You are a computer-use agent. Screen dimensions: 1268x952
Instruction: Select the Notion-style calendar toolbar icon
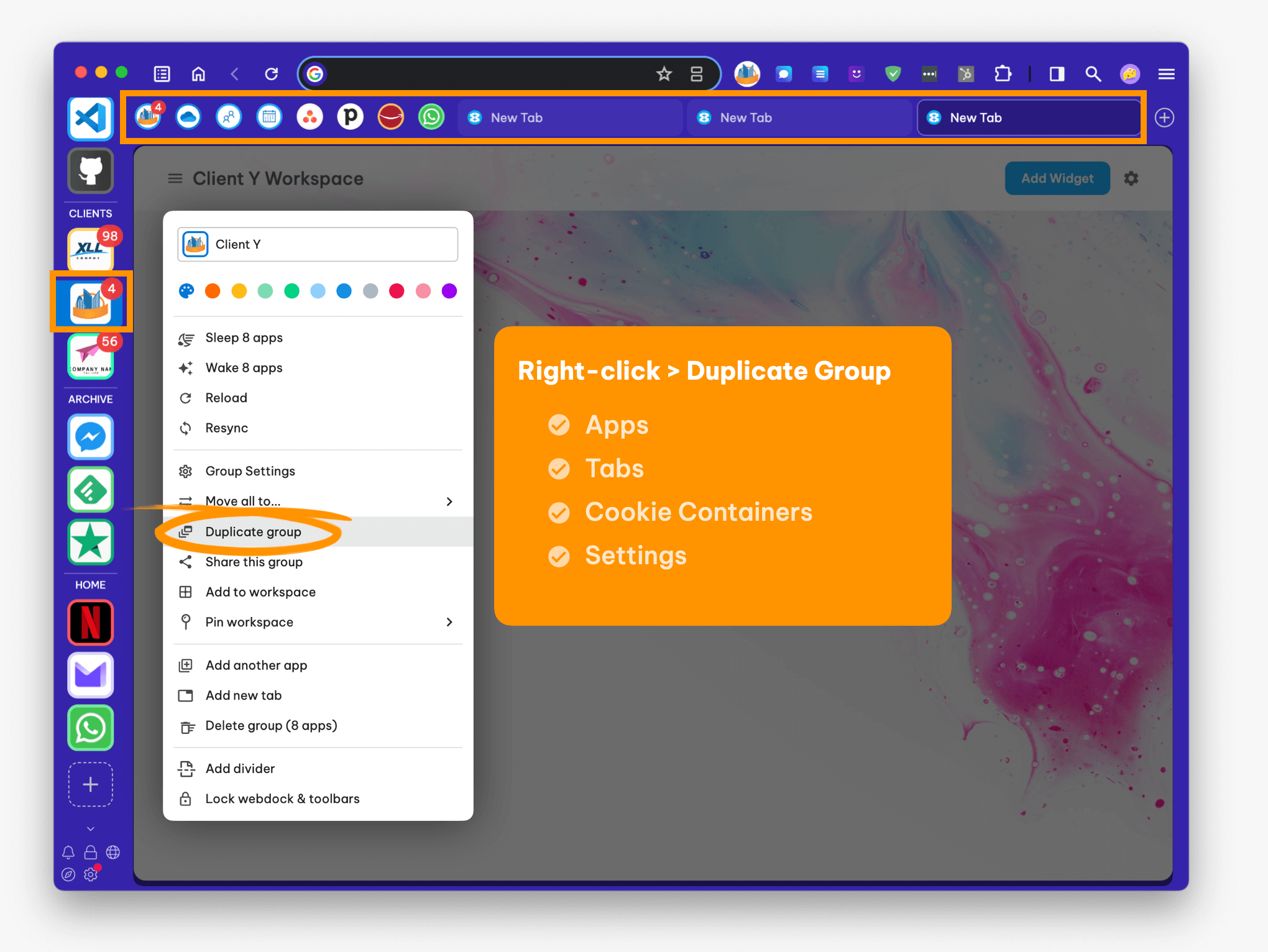[x=268, y=118]
